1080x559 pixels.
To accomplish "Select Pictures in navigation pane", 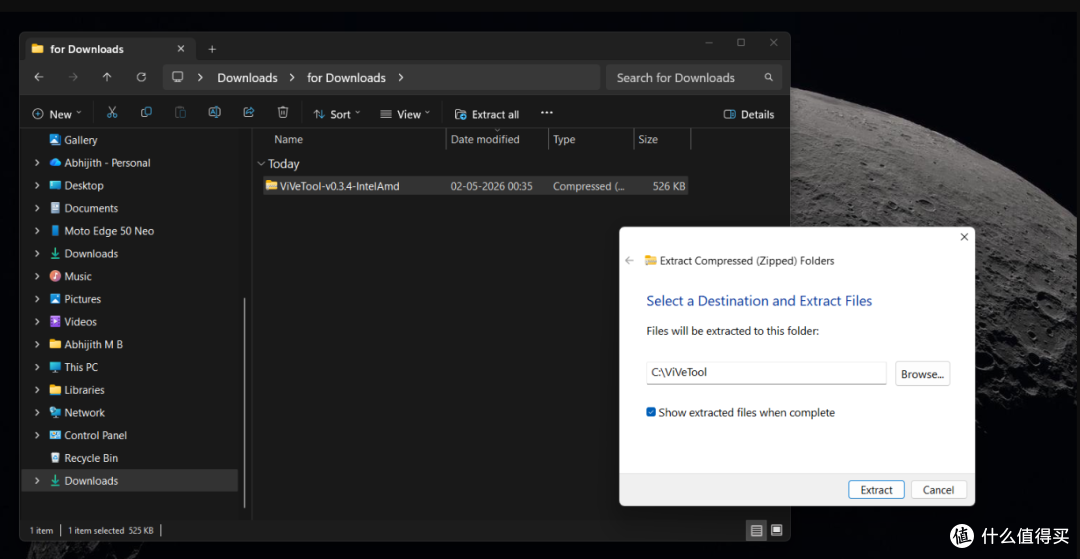I will point(83,299).
